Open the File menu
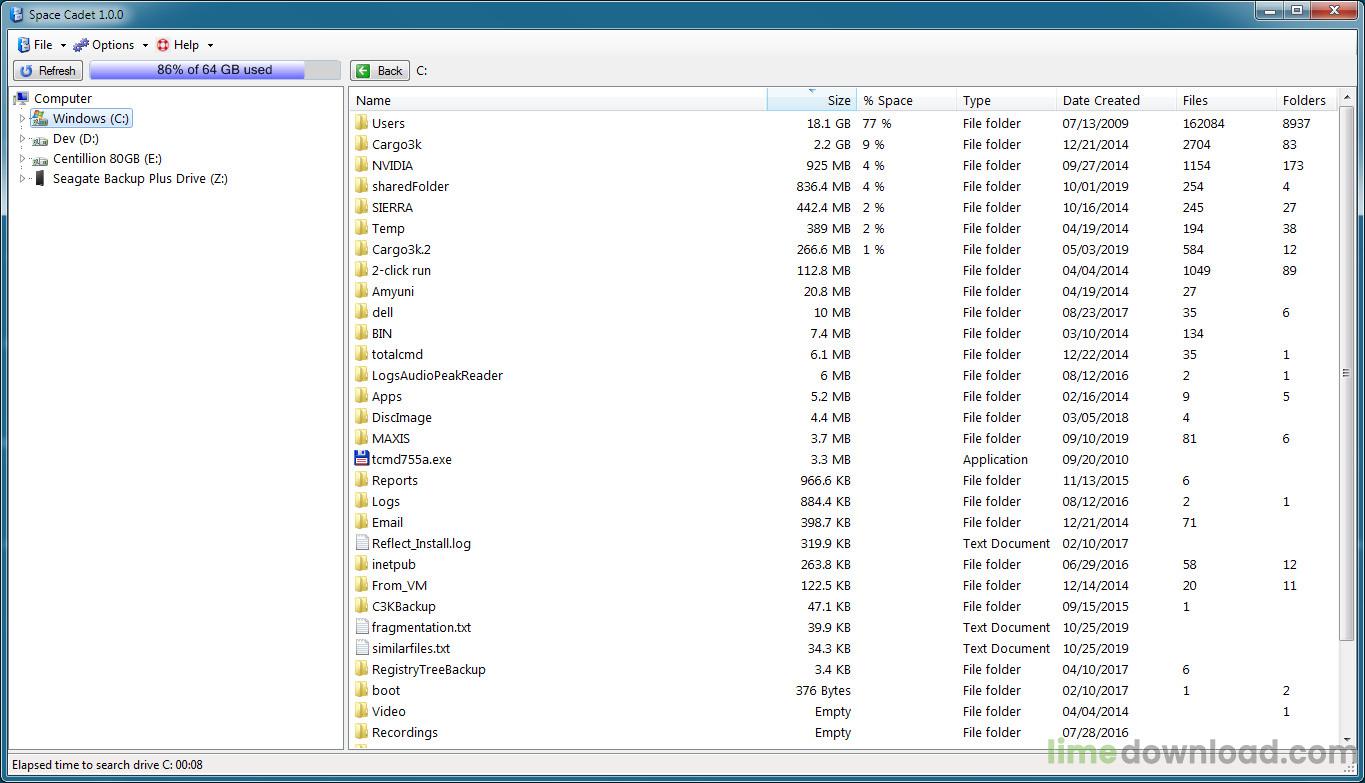This screenshot has width=1365, height=783. tap(41, 45)
